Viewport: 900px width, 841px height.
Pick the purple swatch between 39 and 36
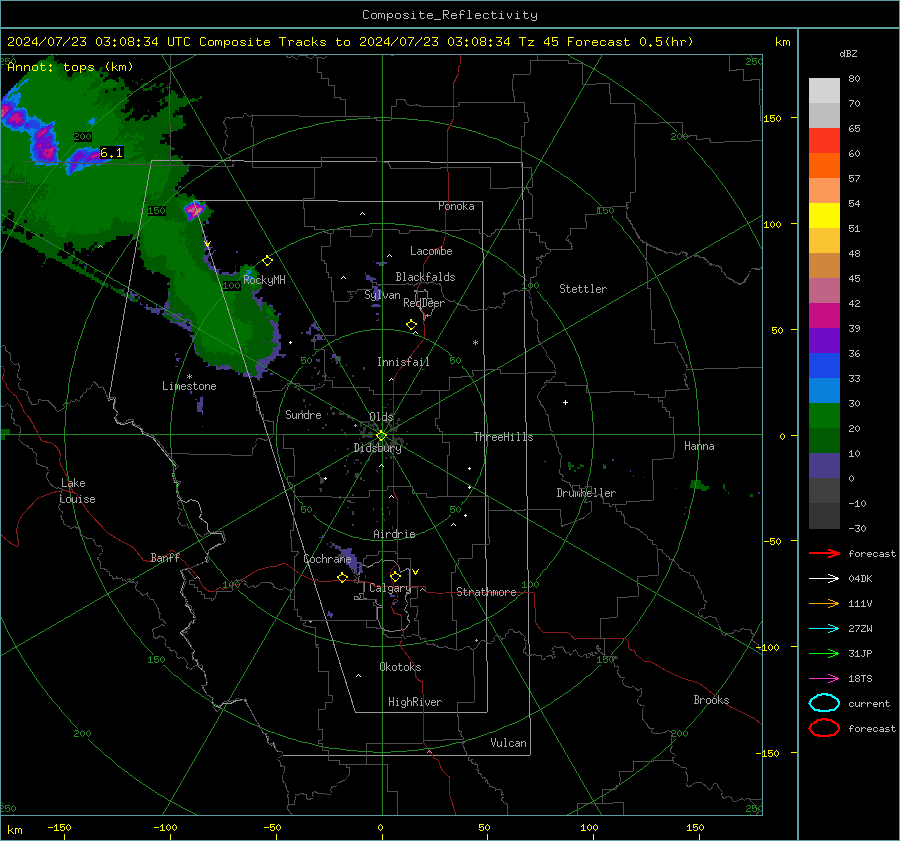pos(824,340)
